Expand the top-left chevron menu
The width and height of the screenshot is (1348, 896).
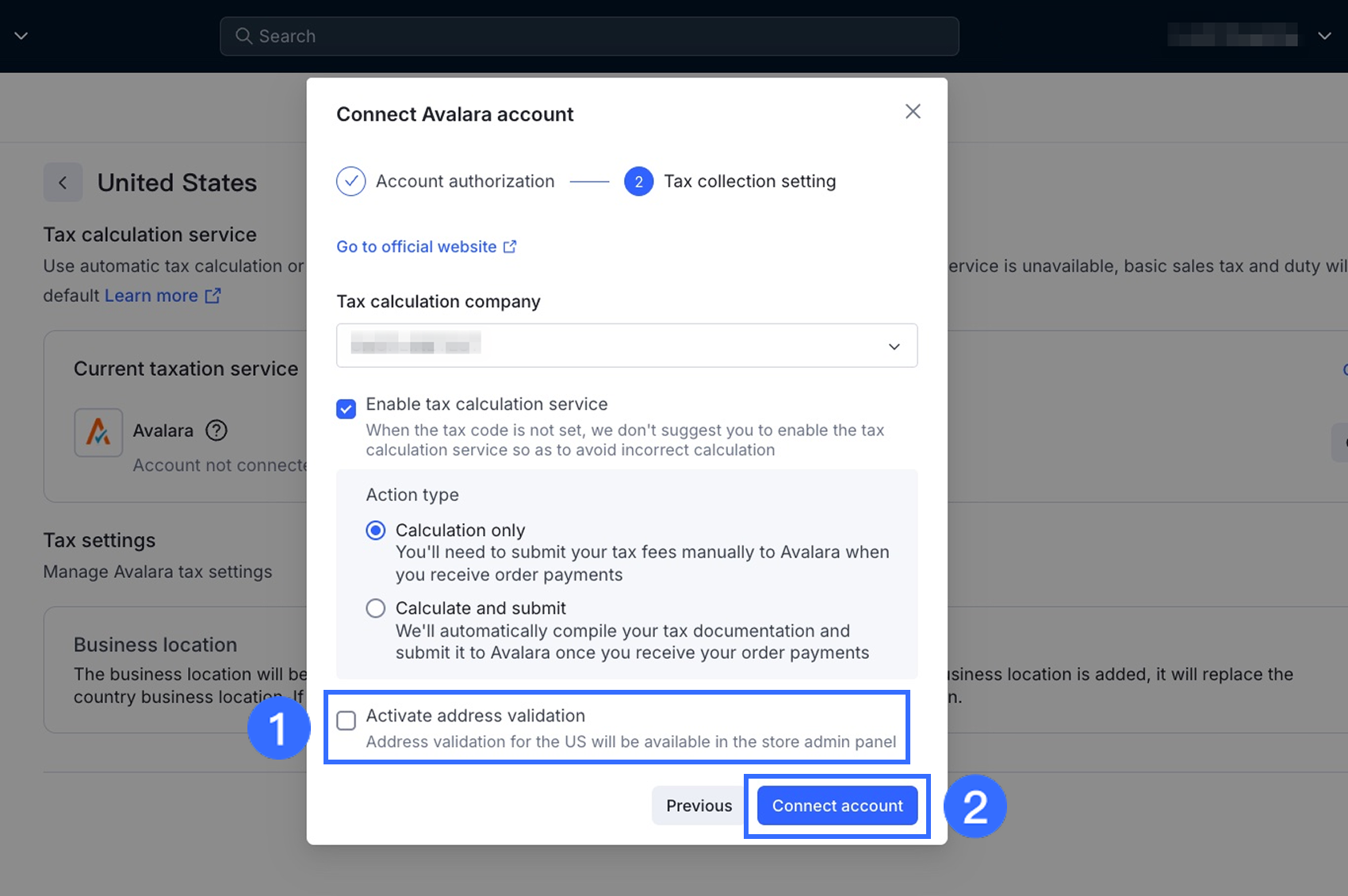[21, 36]
